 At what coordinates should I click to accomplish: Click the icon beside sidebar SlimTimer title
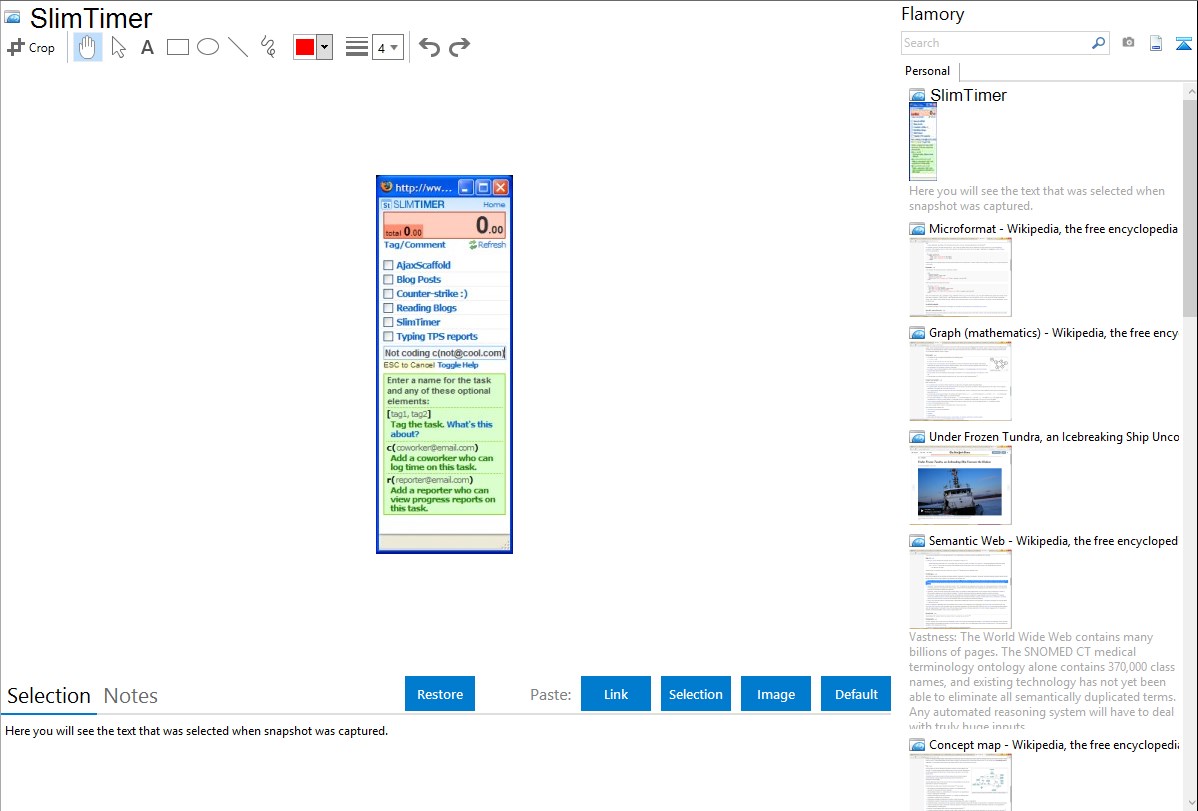coord(917,96)
